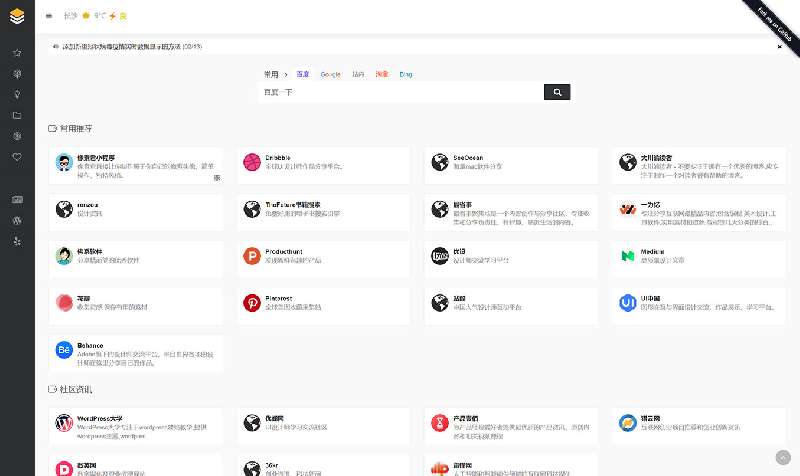Open the lightbulb icon in left sidebar
The image size is (800, 476).
pos(17,94)
